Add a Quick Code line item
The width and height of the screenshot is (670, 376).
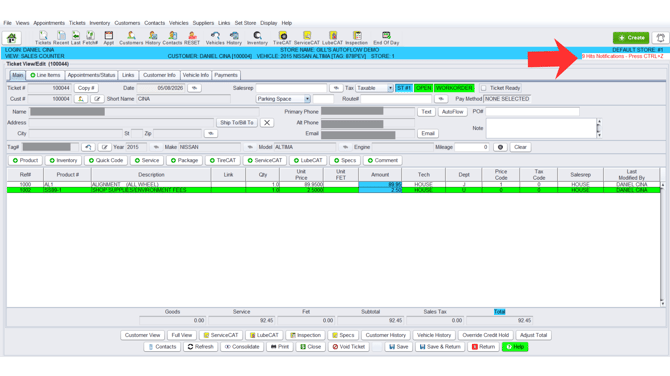point(106,161)
